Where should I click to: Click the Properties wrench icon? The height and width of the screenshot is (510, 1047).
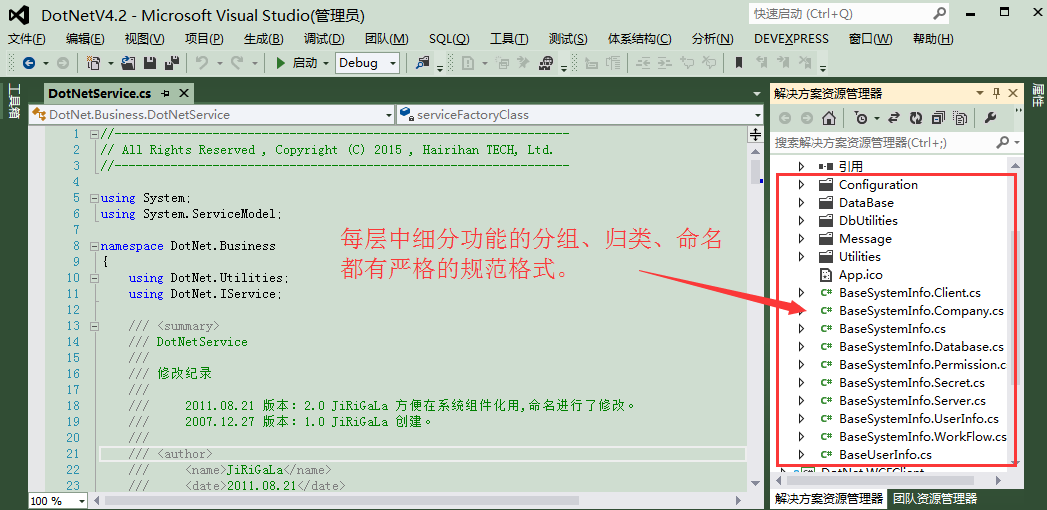click(x=990, y=118)
